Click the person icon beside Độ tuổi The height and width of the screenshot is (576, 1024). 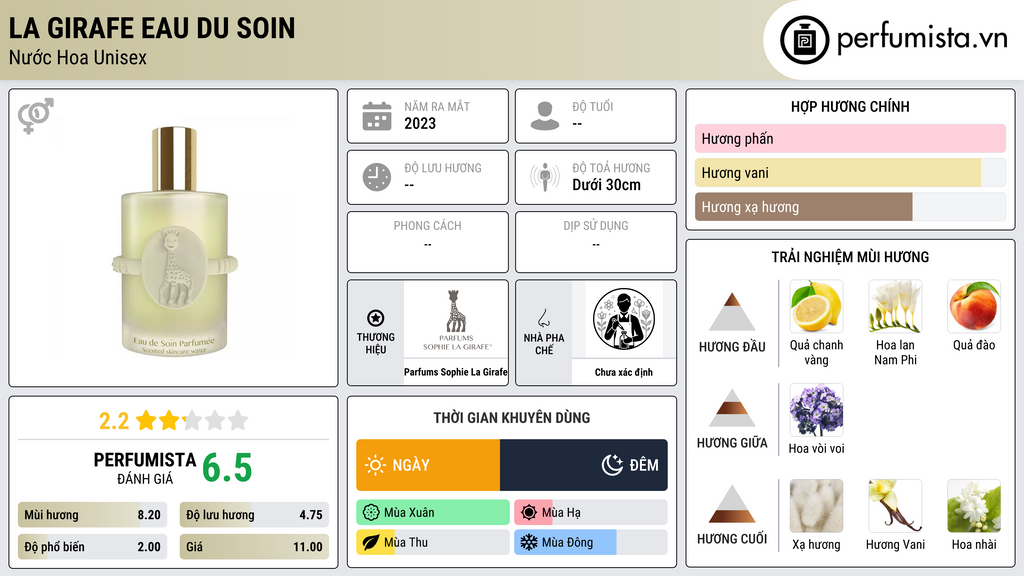click(x=545, y=116)
